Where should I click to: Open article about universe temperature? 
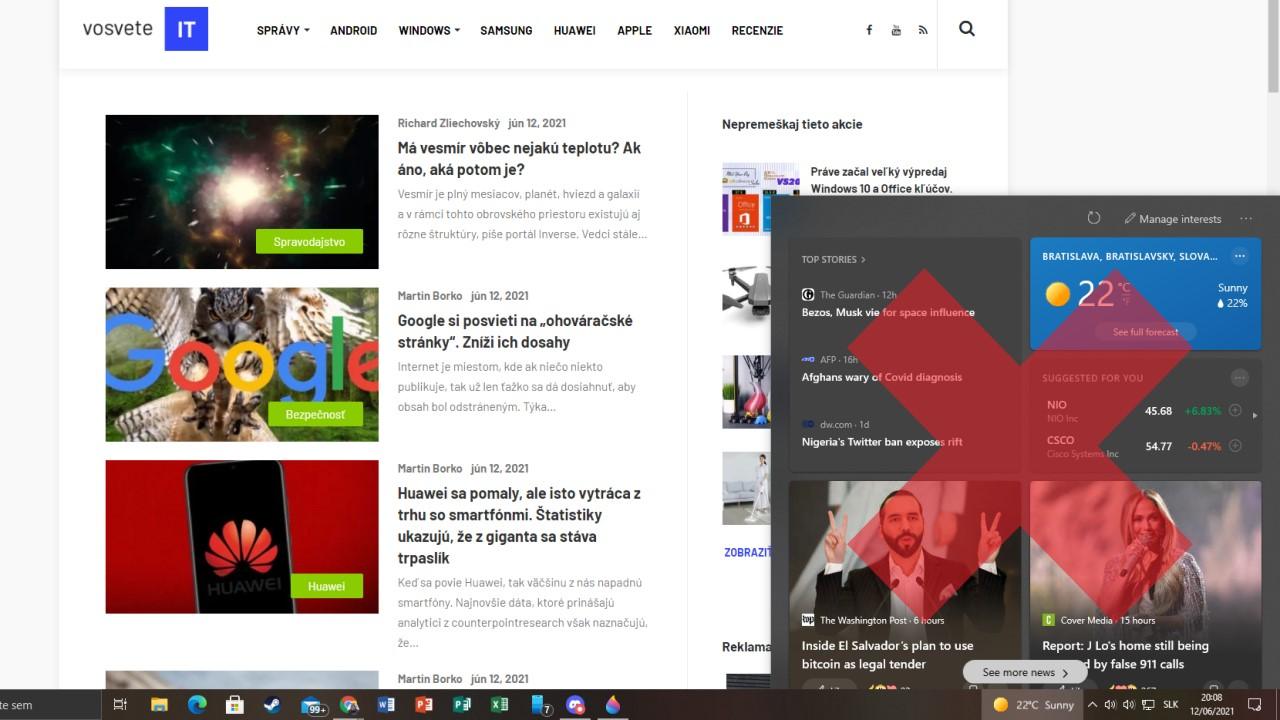[x=519, y=158]
